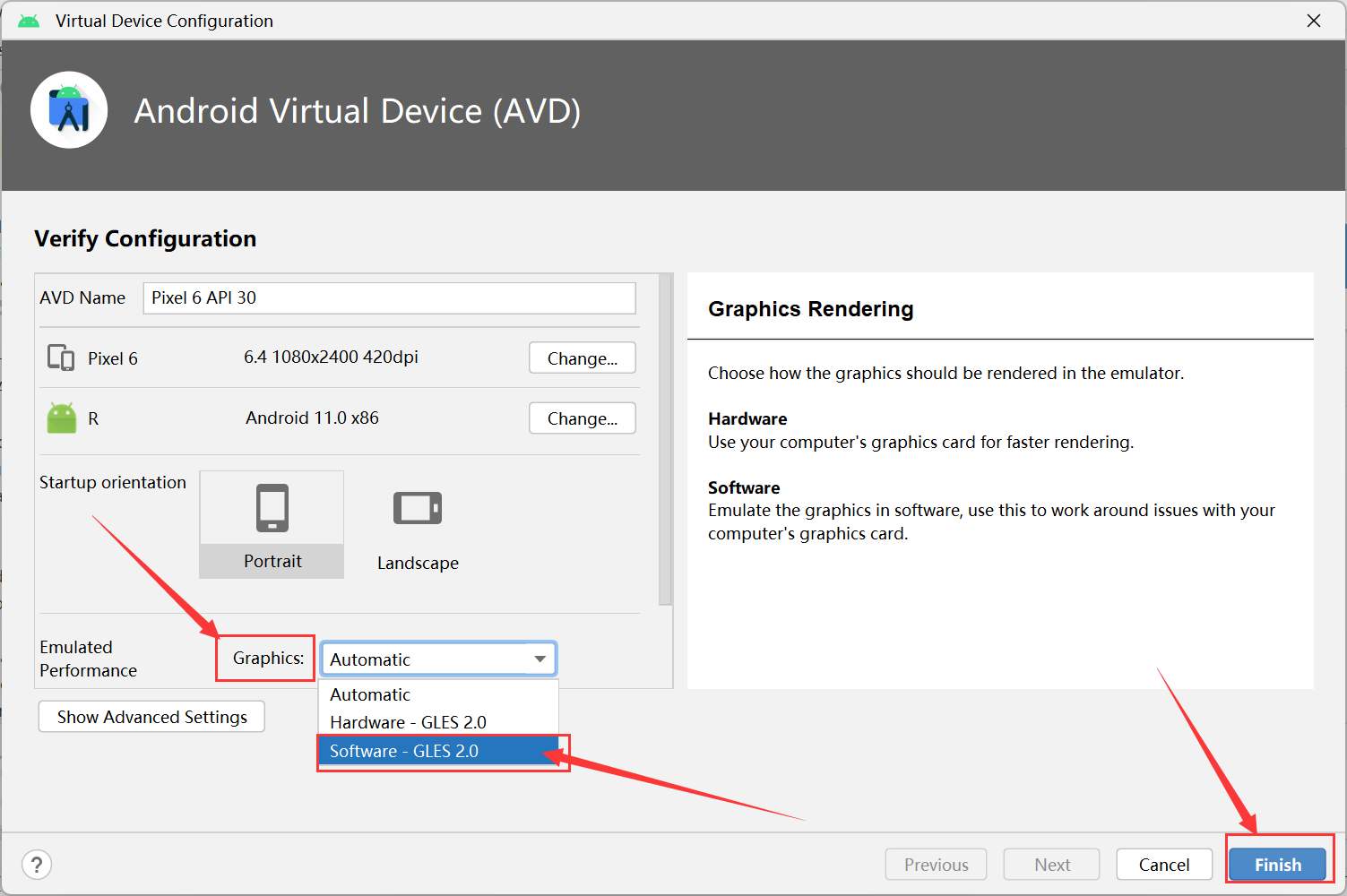Click the AVD Name input field
Screen dimensions: 1347x896
click(390, 298)
